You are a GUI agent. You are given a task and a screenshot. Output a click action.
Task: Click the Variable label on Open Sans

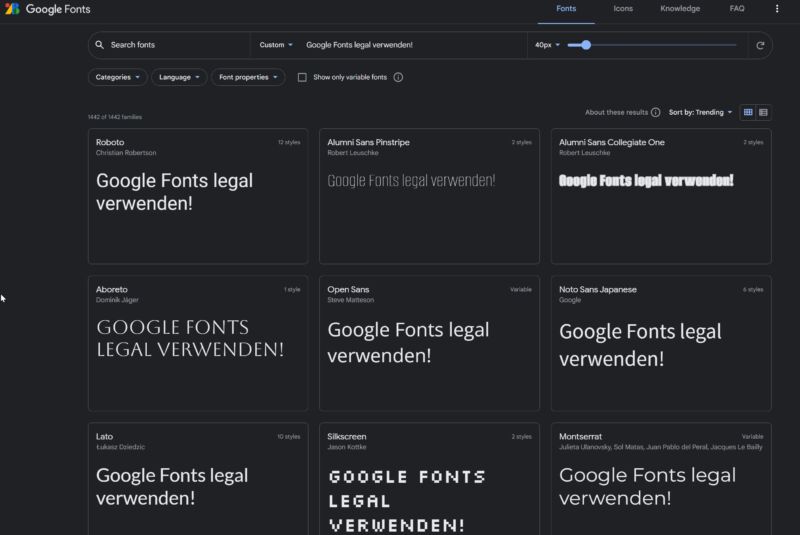pos(521,290)
